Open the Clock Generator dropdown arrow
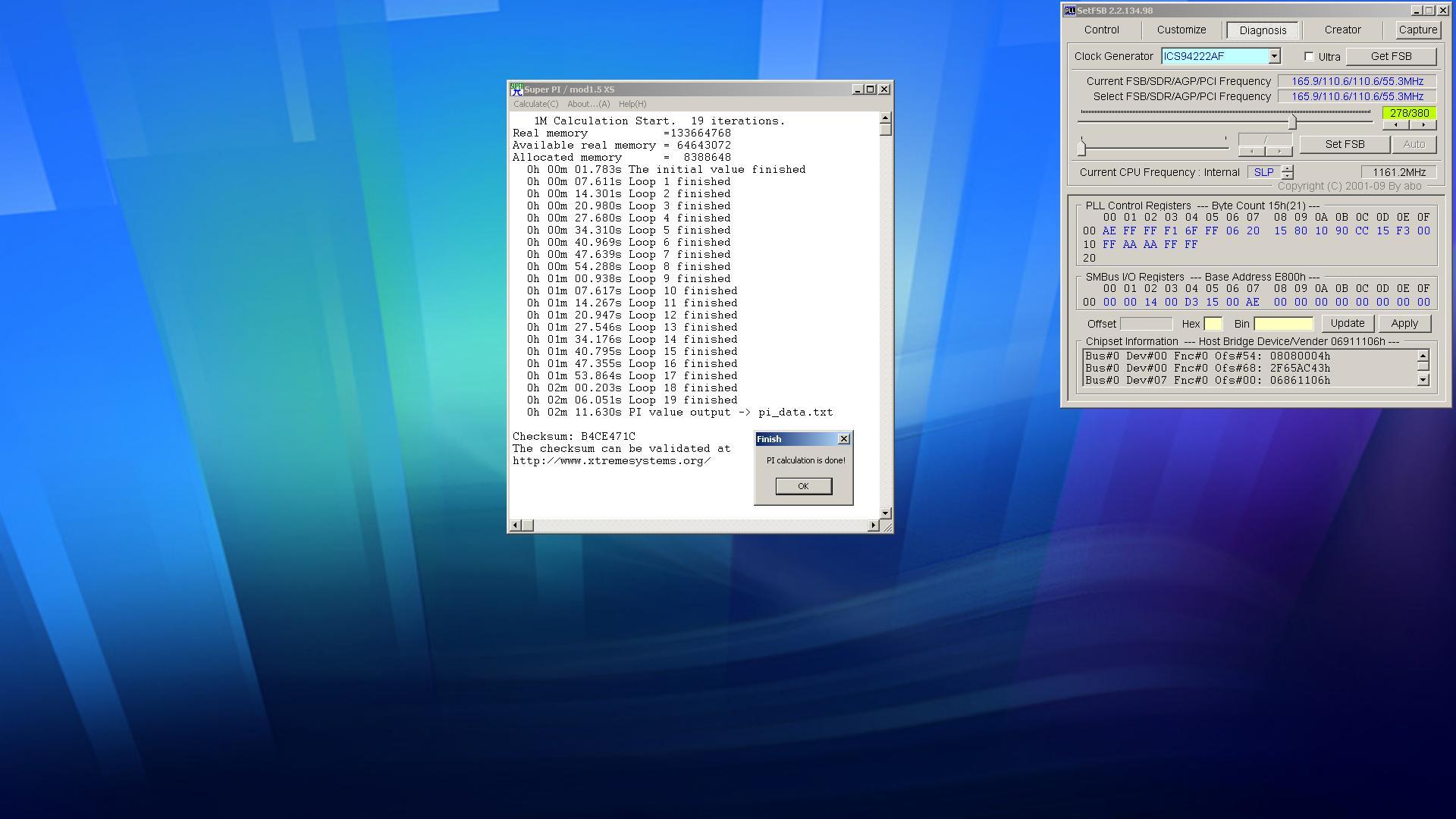This screenshot has width=1456, height=819. (1275, 56)
